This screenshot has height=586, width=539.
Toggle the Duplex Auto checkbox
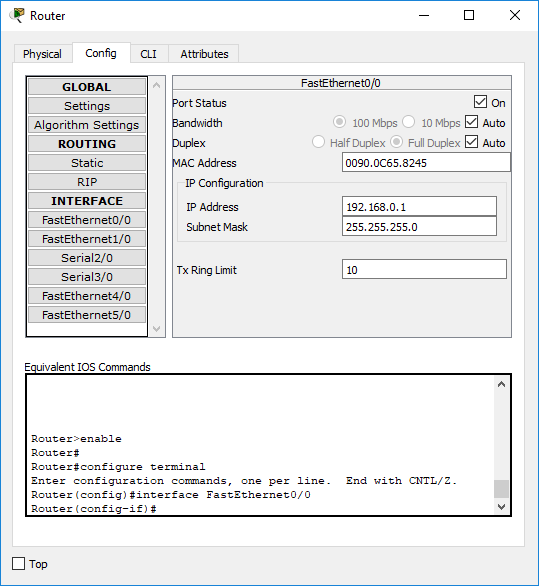[472, 142]
